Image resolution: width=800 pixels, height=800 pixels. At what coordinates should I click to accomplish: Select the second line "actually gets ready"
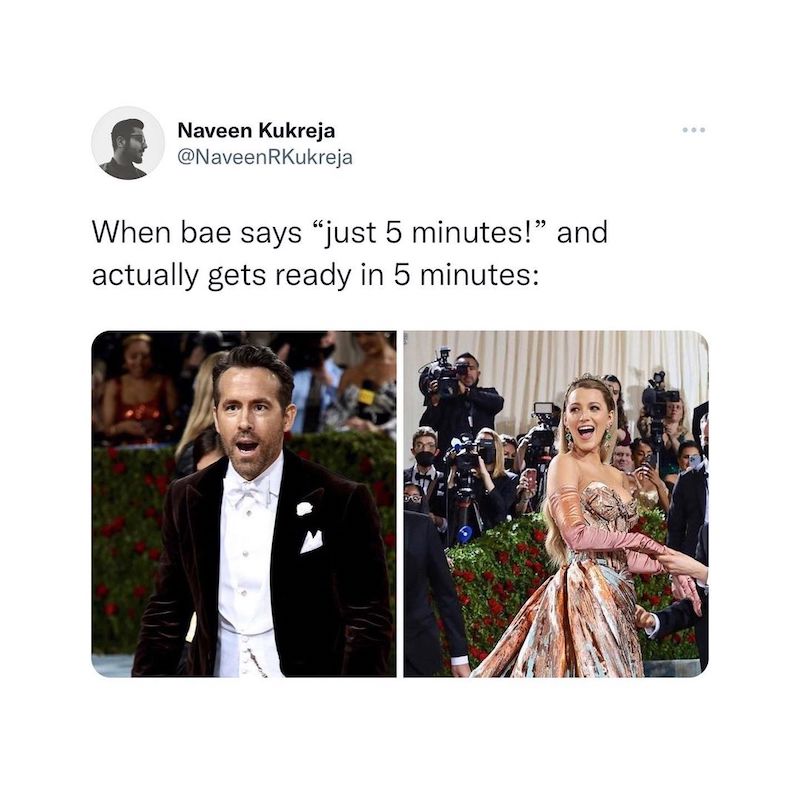pos(315,276)
